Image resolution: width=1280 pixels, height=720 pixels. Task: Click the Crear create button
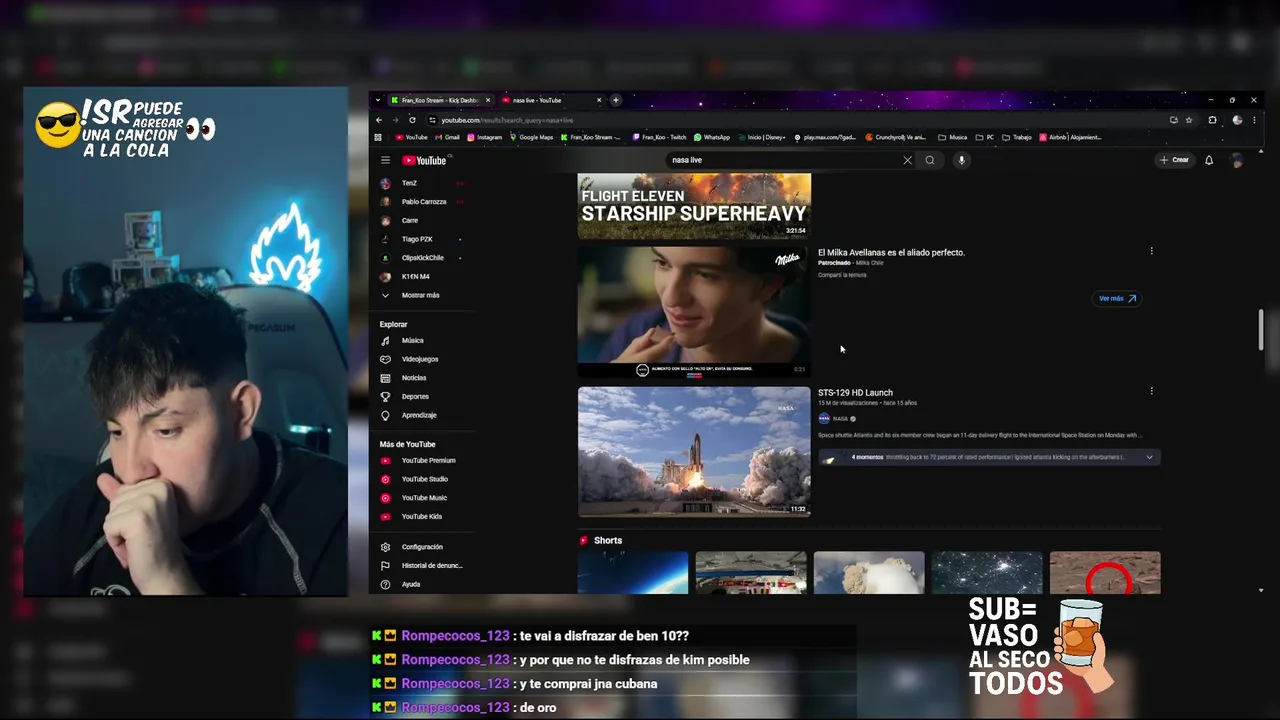coord(1175,160)
